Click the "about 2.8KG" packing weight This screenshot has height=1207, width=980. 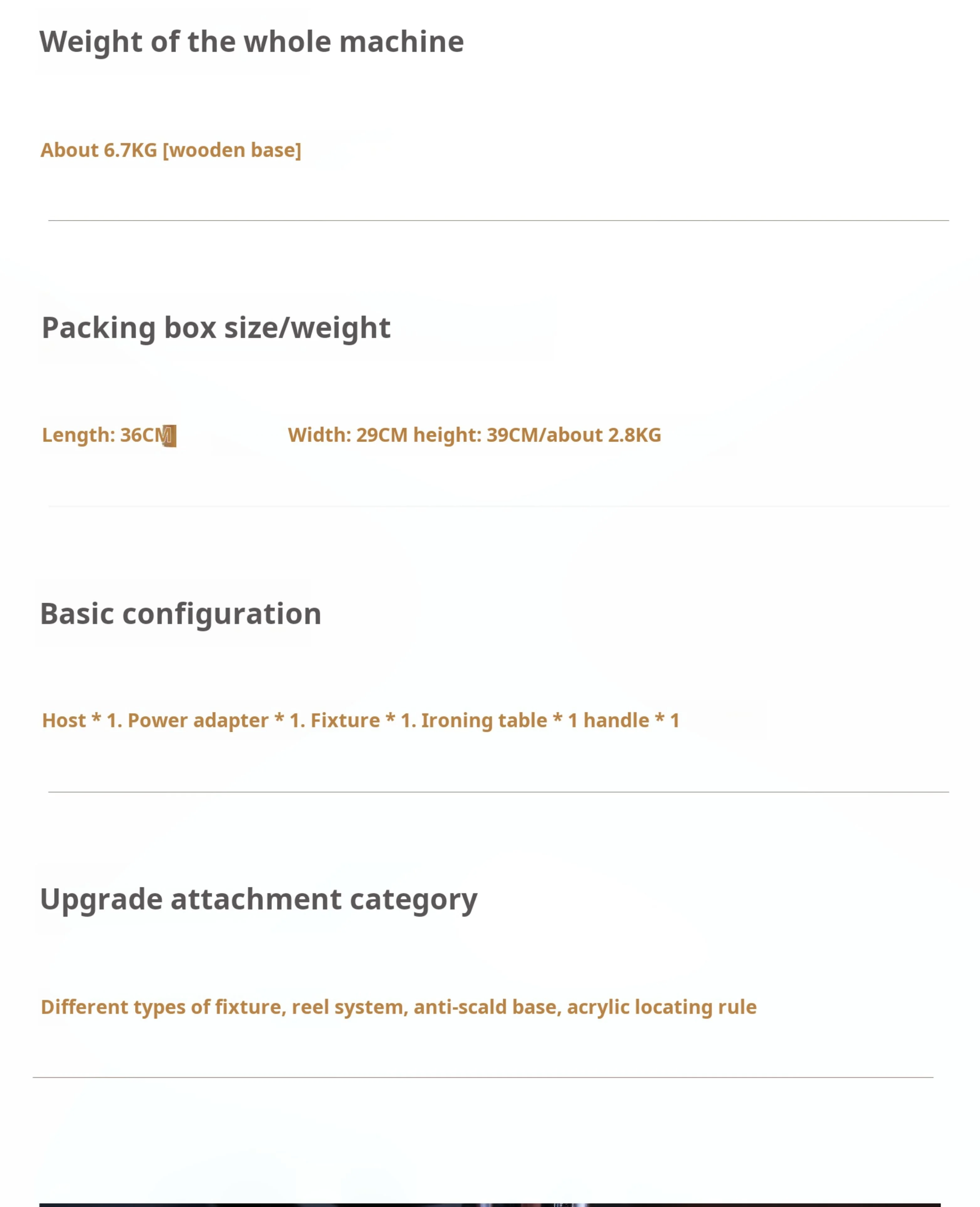[603, 435]
